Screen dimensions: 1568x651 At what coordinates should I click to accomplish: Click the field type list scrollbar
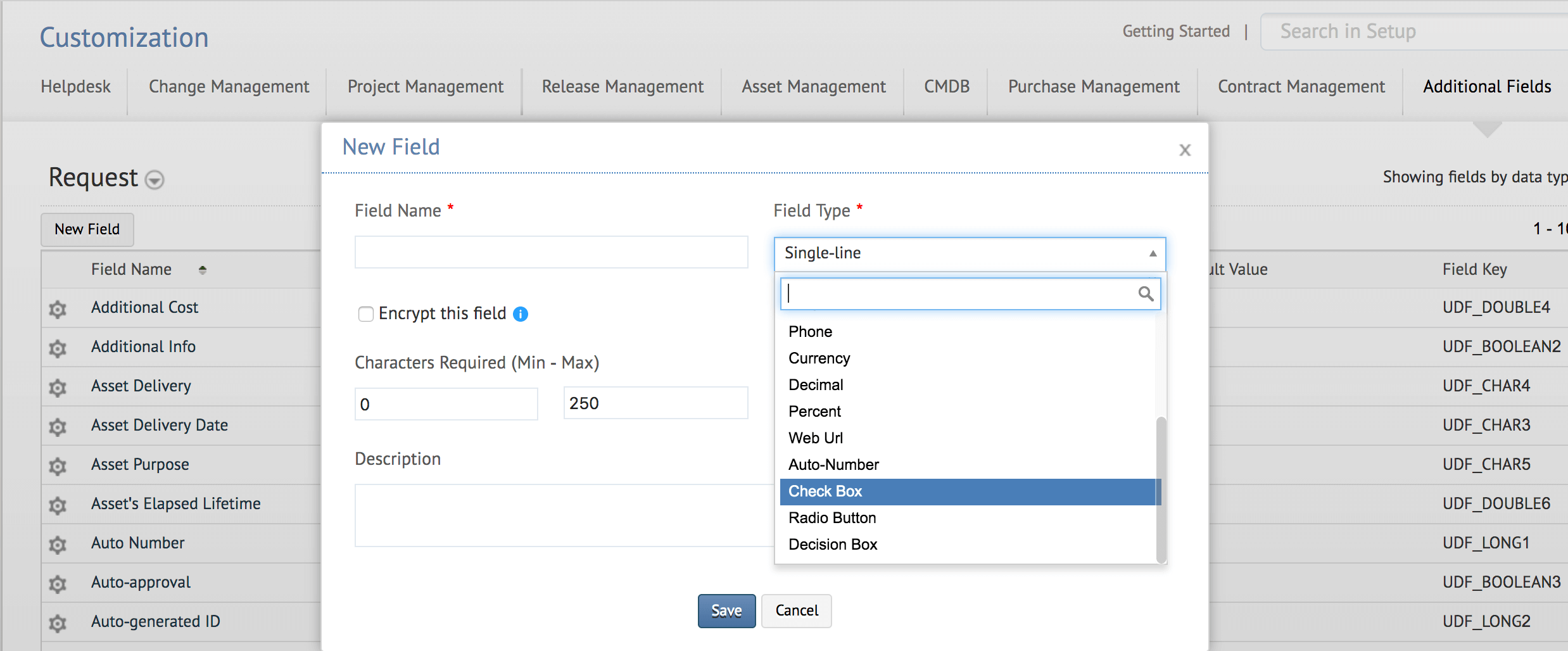coord(1161,488)
